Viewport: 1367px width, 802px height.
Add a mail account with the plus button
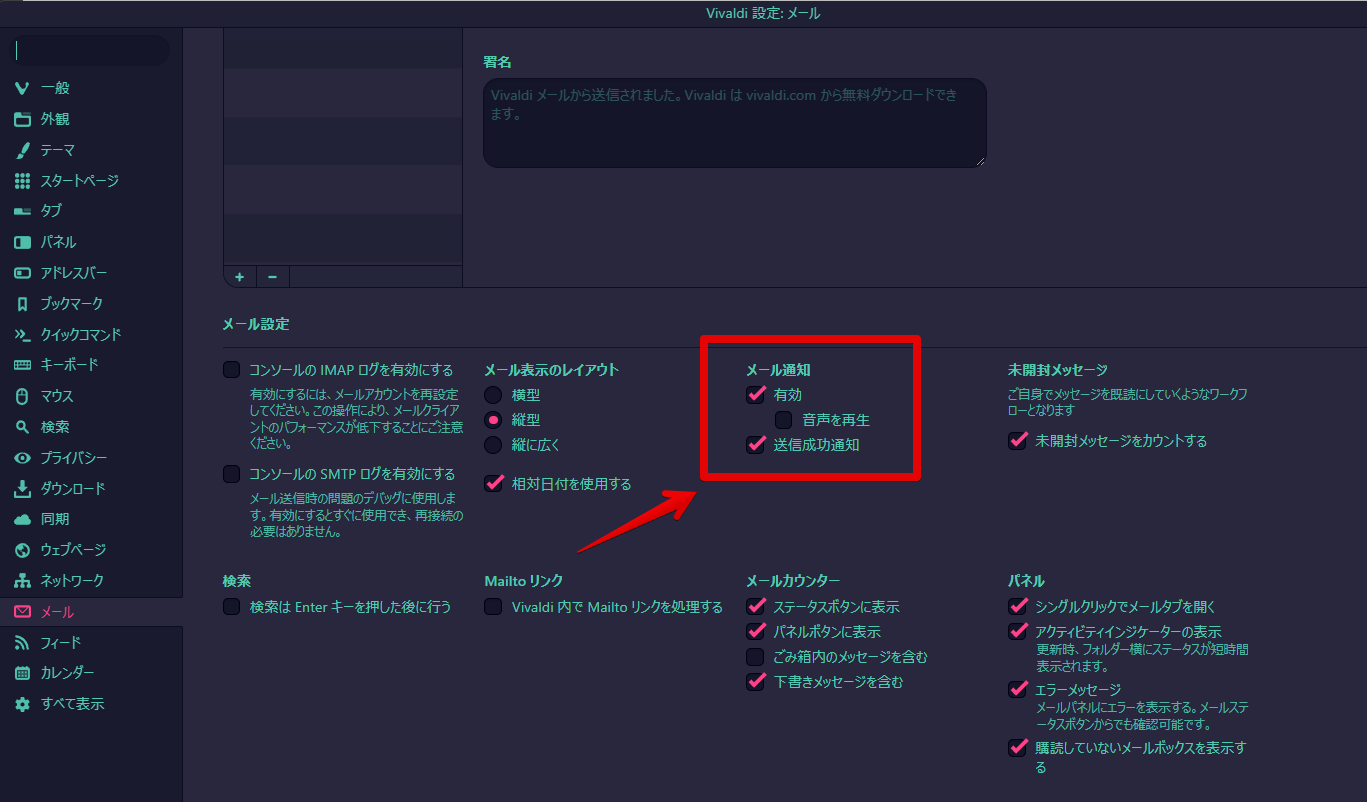240,277
